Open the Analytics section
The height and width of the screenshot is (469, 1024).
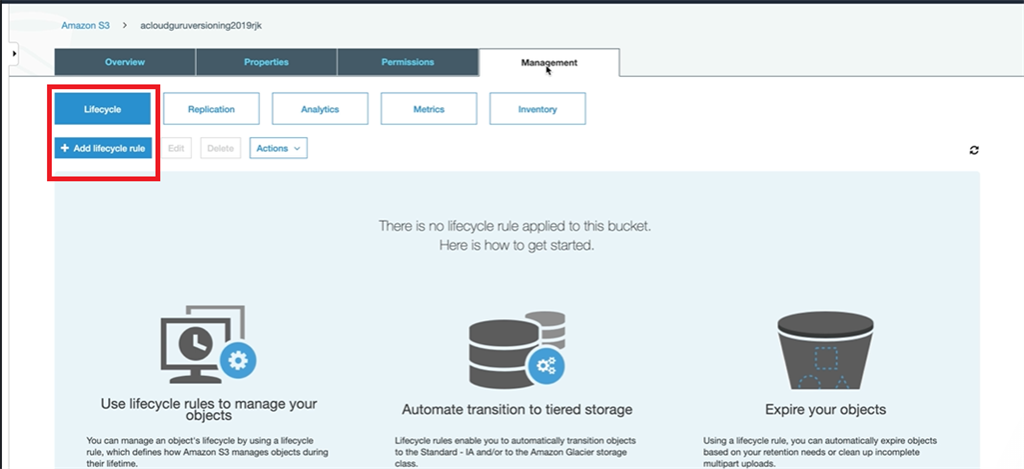pos(320,109)
